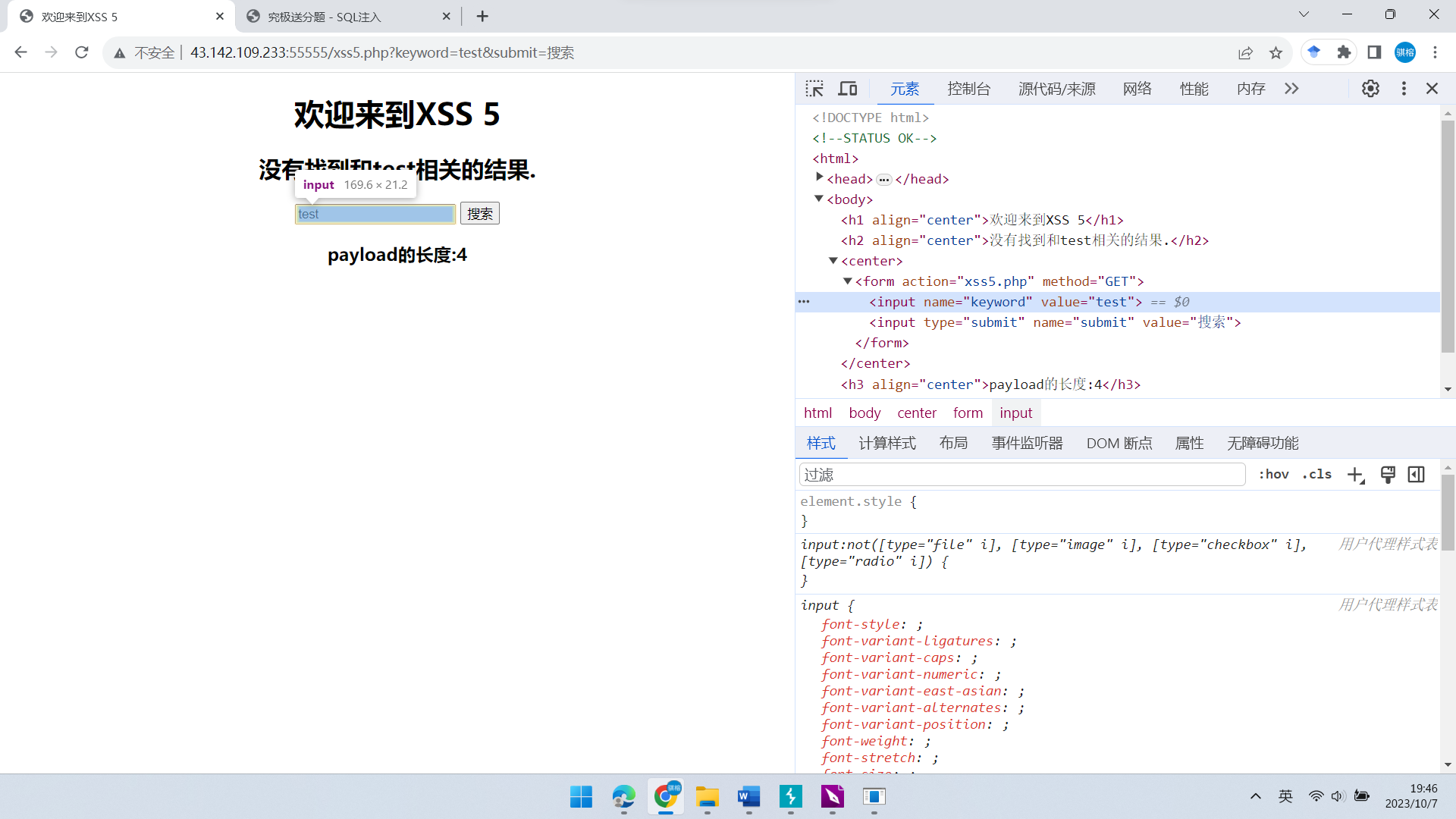This screenshot has width=1456, height=819.
Task: Open the 事件监听器 pane
Action: pyautogui.click(x=1028, y=443)
